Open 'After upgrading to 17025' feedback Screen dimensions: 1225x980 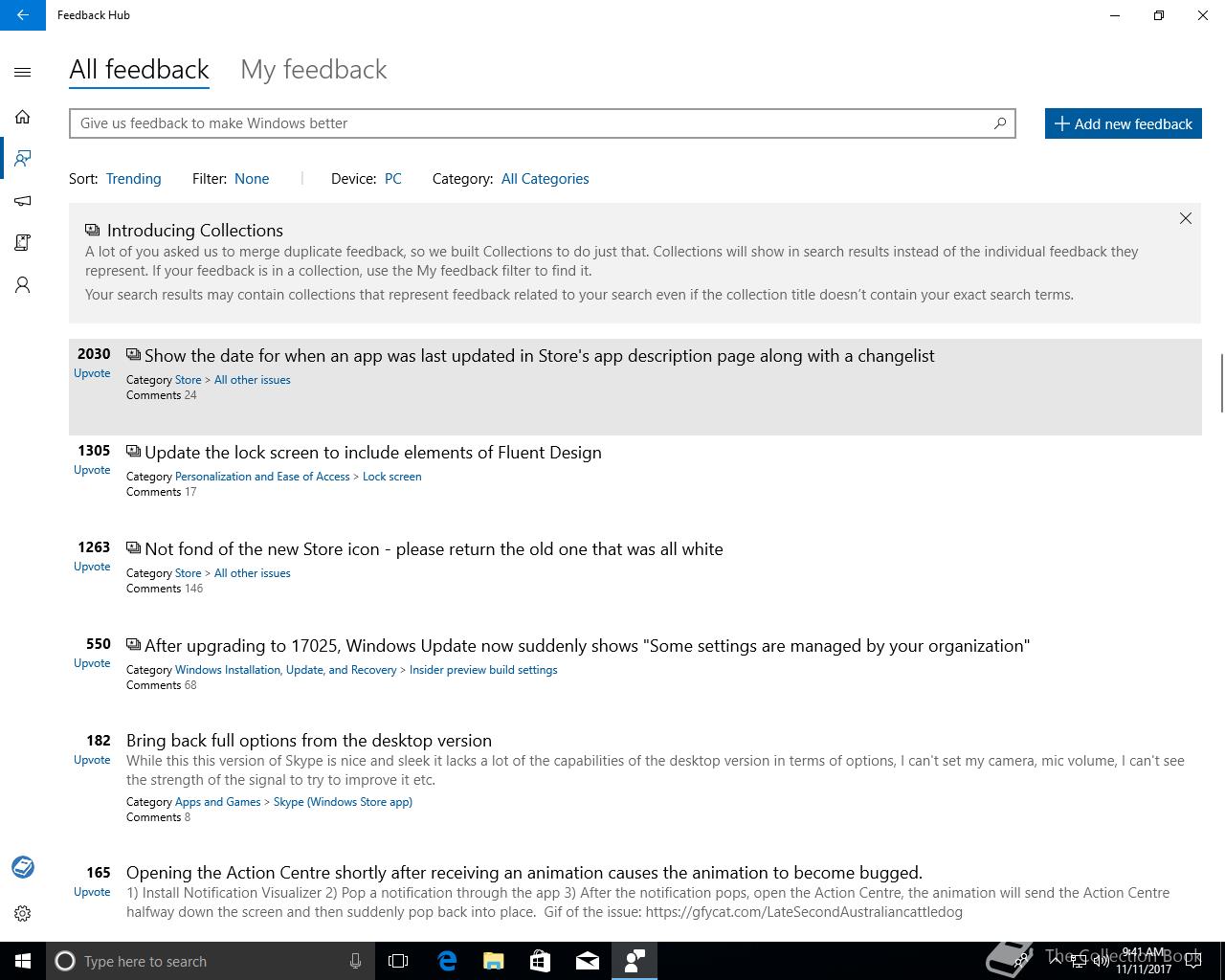coord(587,646)
